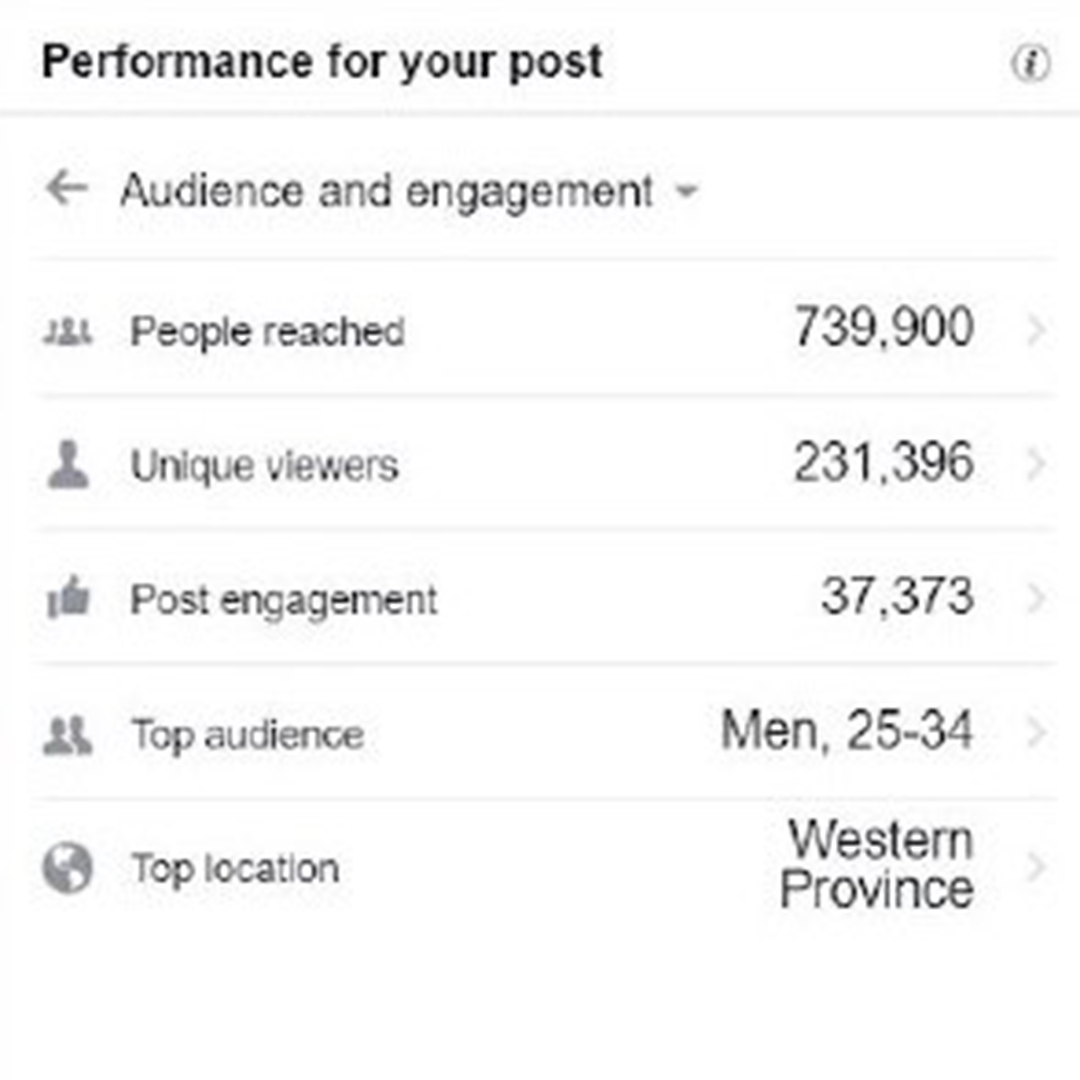Click the Men, 25-34 audience value
The height and width of the screenshot is (1080, 1080).
[x=846, y=731]
